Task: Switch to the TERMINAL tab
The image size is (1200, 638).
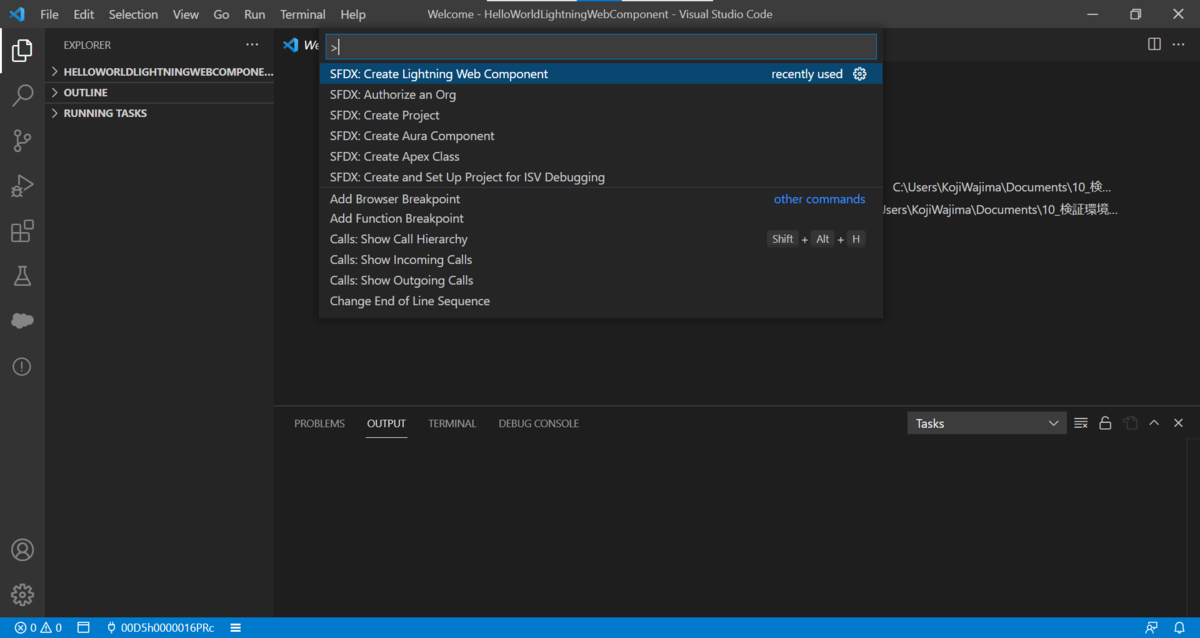Action: 452,423
